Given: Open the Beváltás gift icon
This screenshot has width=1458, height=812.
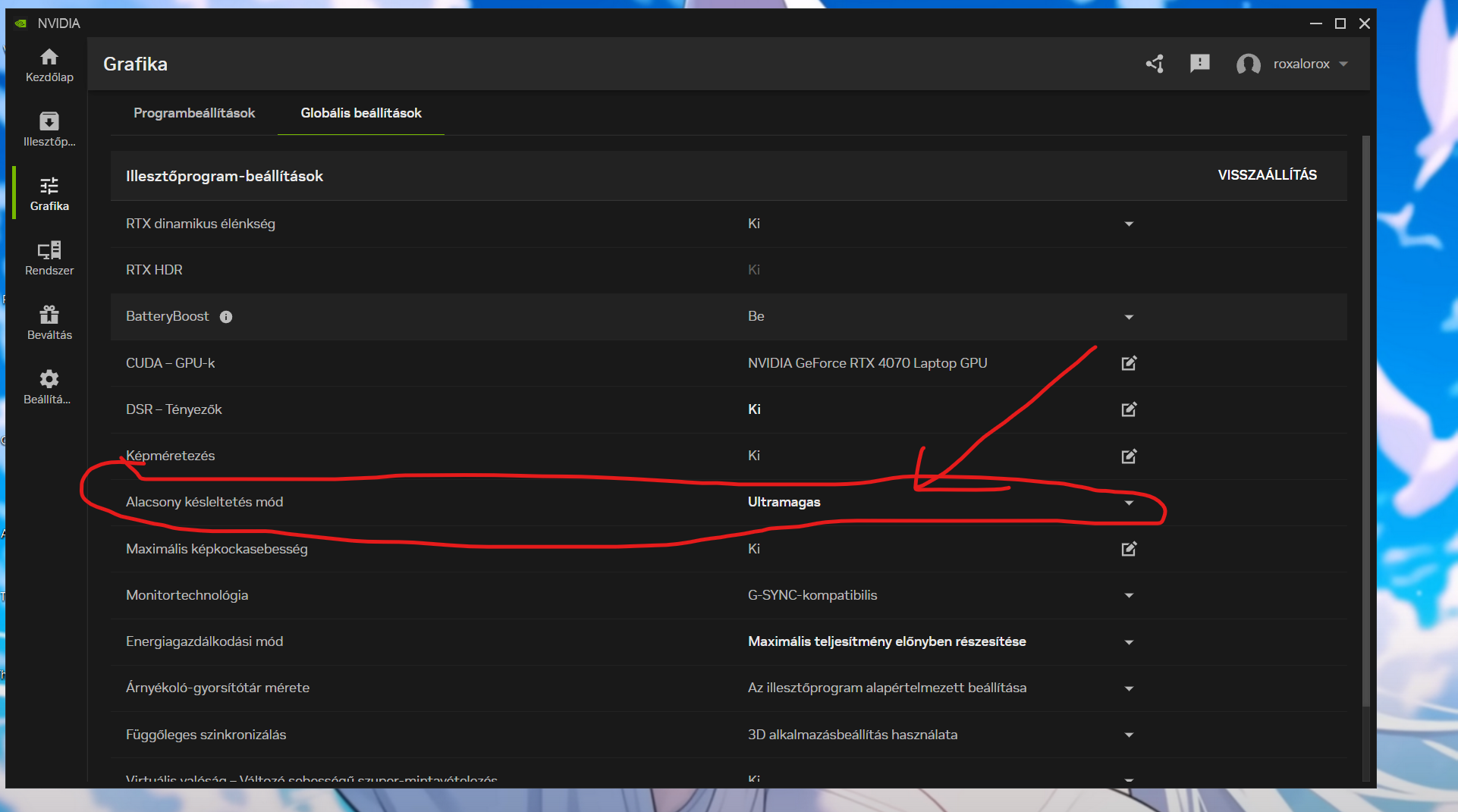Looking at the screenshot, I should tap(49, 315).
